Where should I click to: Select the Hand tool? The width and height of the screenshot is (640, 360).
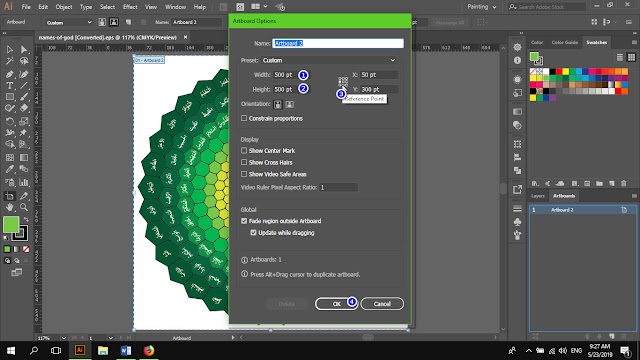pyautogui.click(x=10, y=207)
